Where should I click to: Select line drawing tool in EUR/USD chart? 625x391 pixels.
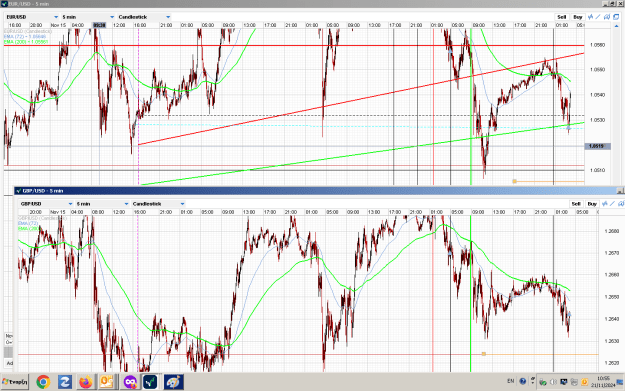click(x=597, y=17)
